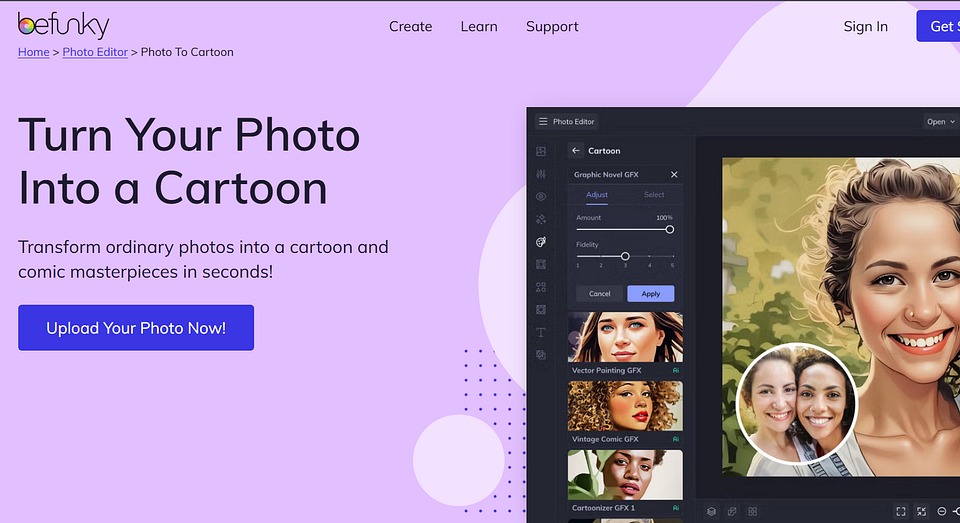Image resolution: width=960 pixels, height=523 pixels.
Task: Open the Textures sidebar icon
Action: [541, 355]
